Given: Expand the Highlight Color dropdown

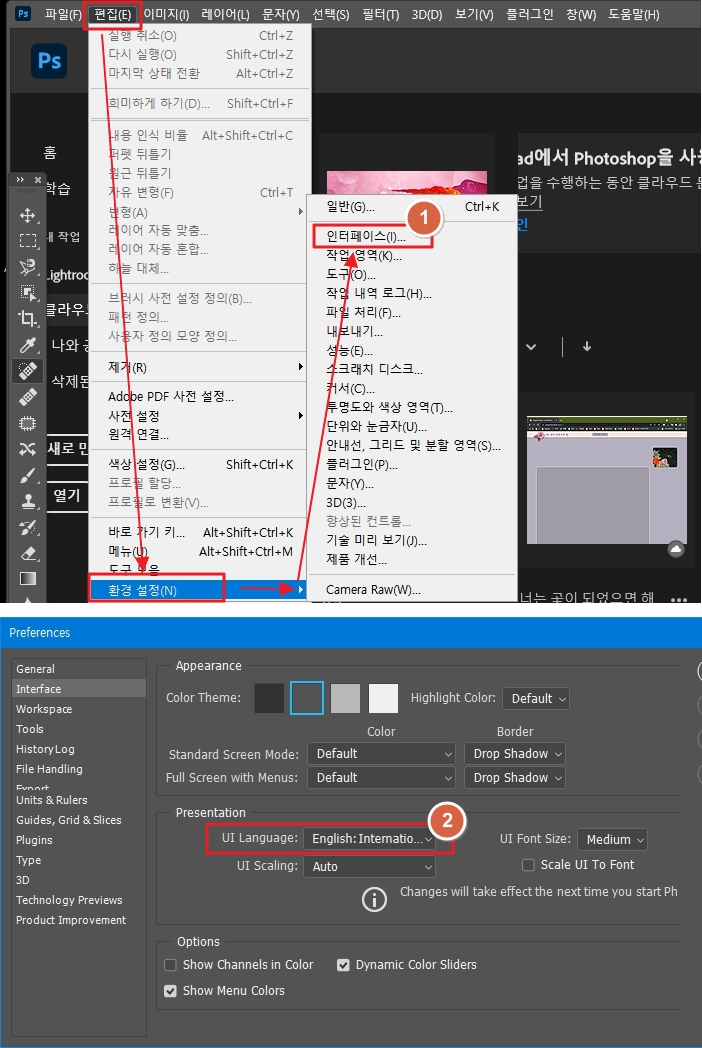Looking at the screenshot, I should pos(536,698).
